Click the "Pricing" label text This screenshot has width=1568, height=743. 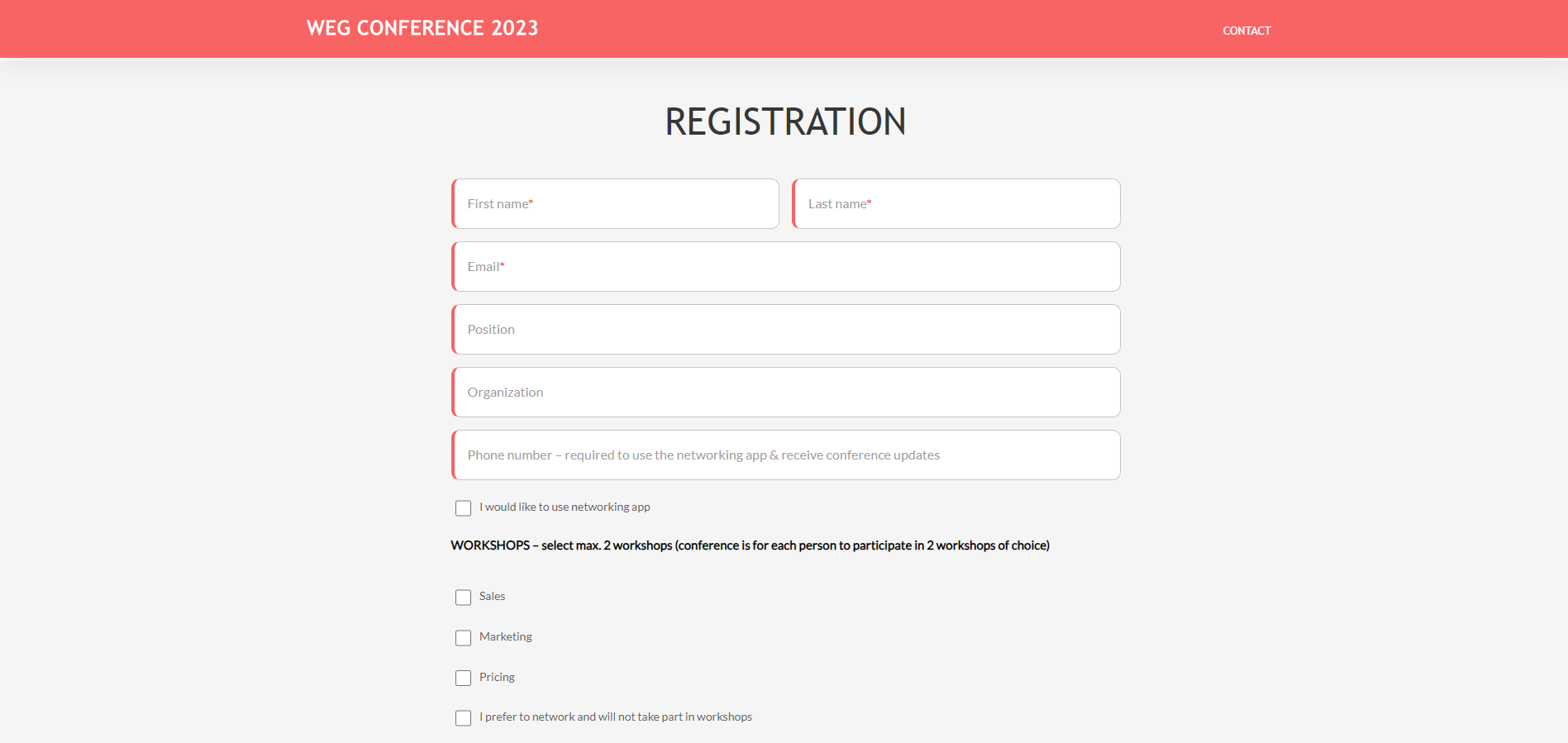[497, 677]
